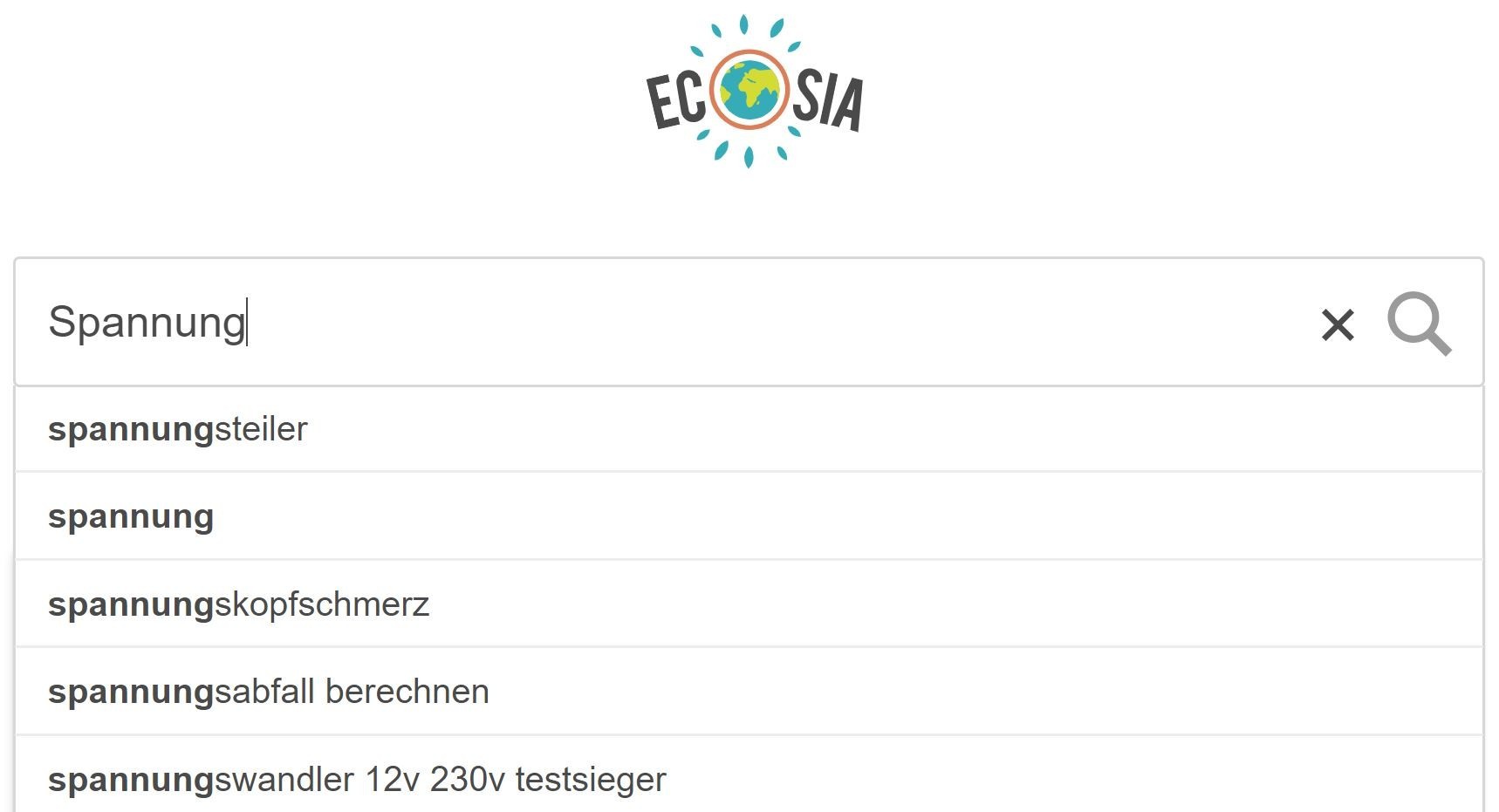
Task: Submit the search for "Spannung"
Action: (1419, 324)
